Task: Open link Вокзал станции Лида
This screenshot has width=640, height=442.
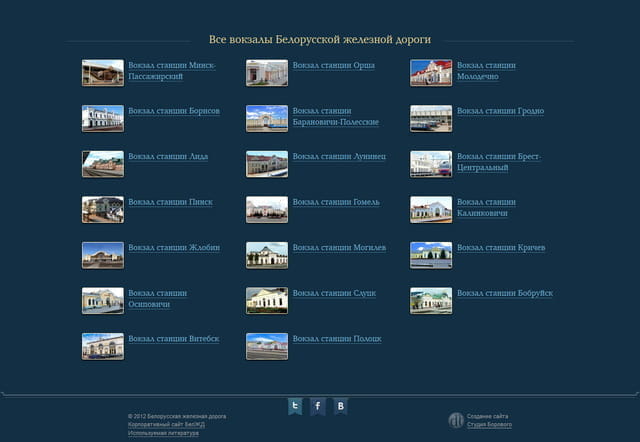Action: coord(168,156)
